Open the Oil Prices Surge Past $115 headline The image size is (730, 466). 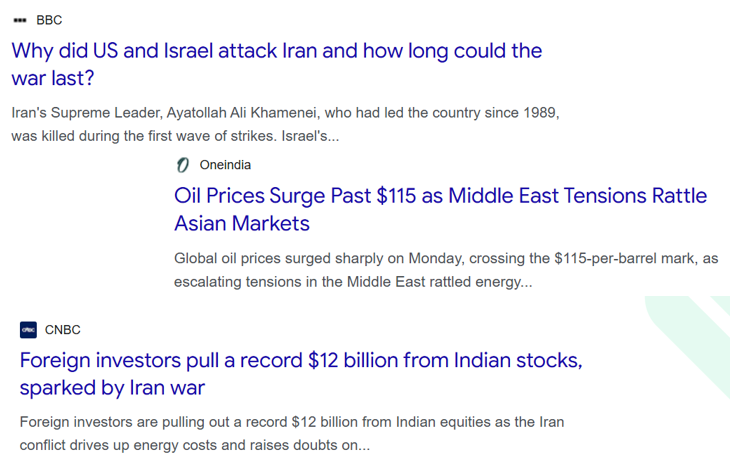click(x=440, y=196)
